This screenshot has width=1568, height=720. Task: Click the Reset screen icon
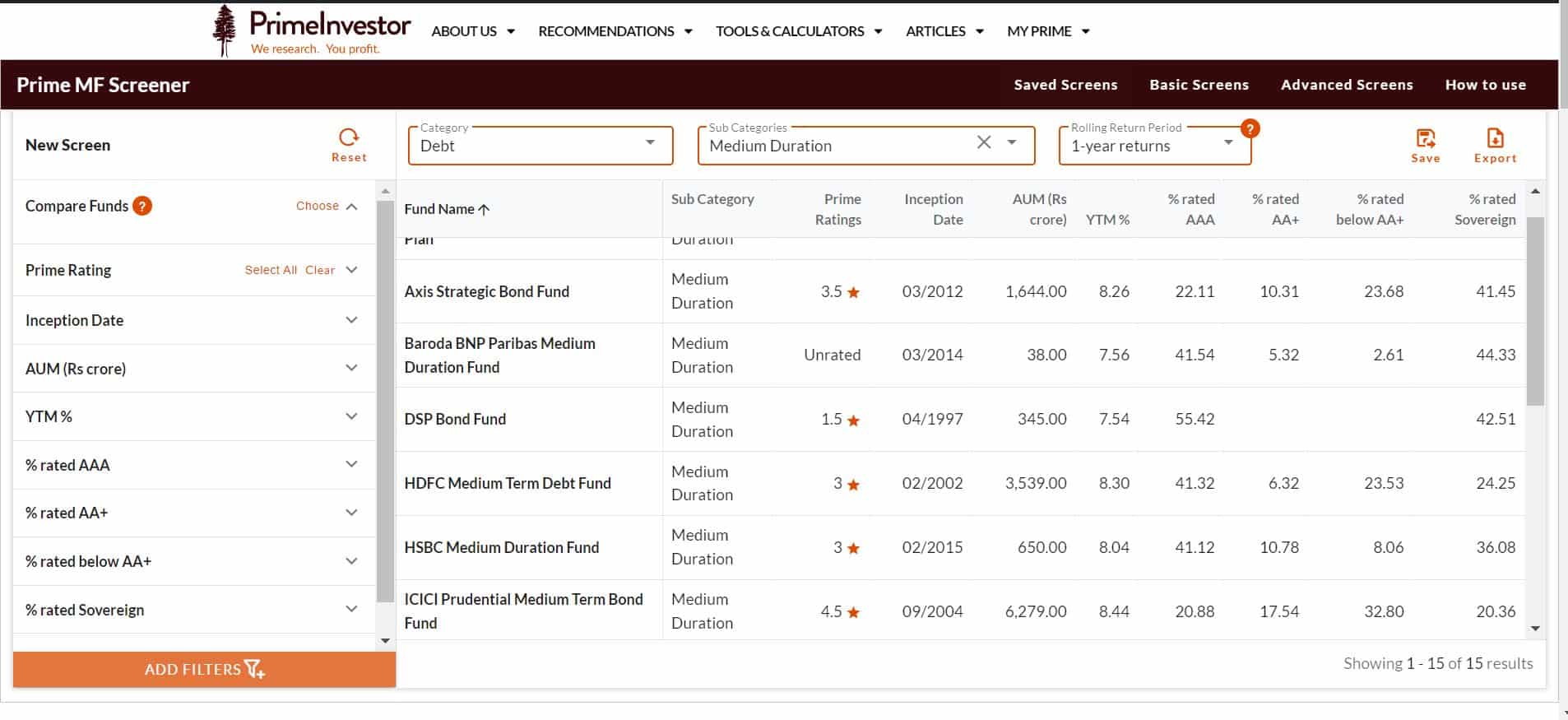click(x=349, y=137)
